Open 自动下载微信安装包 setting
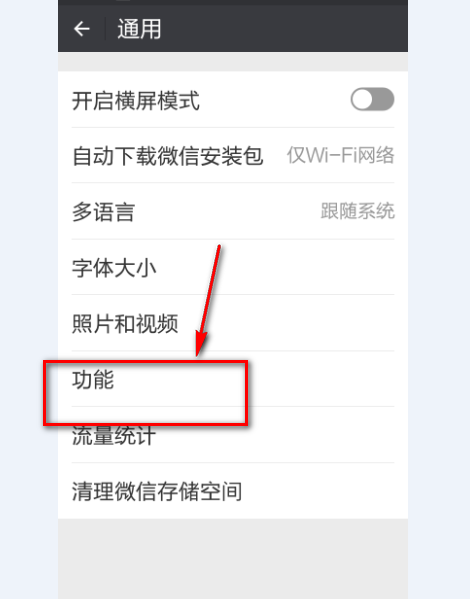The width and height of the screenshot is (470, 599). 233,155
